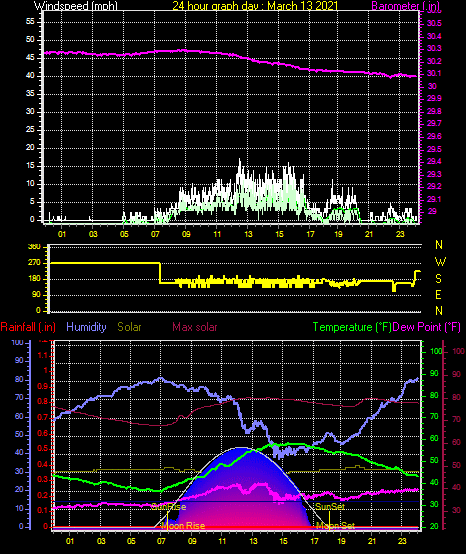This screenshot has width=466, height=554.
Task: Click hour '21' on the windspeed graph axis
Action: coord(369,234)
